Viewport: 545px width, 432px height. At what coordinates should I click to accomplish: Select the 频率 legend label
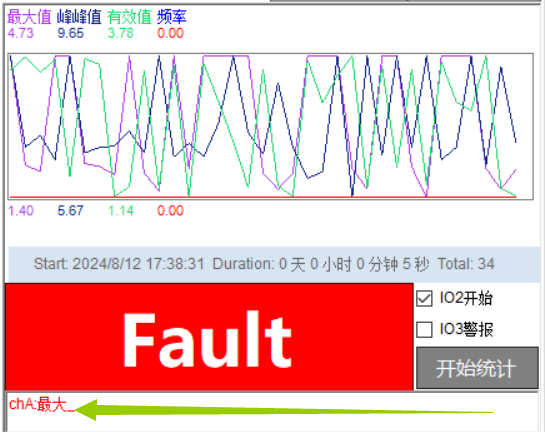(172, 17)
